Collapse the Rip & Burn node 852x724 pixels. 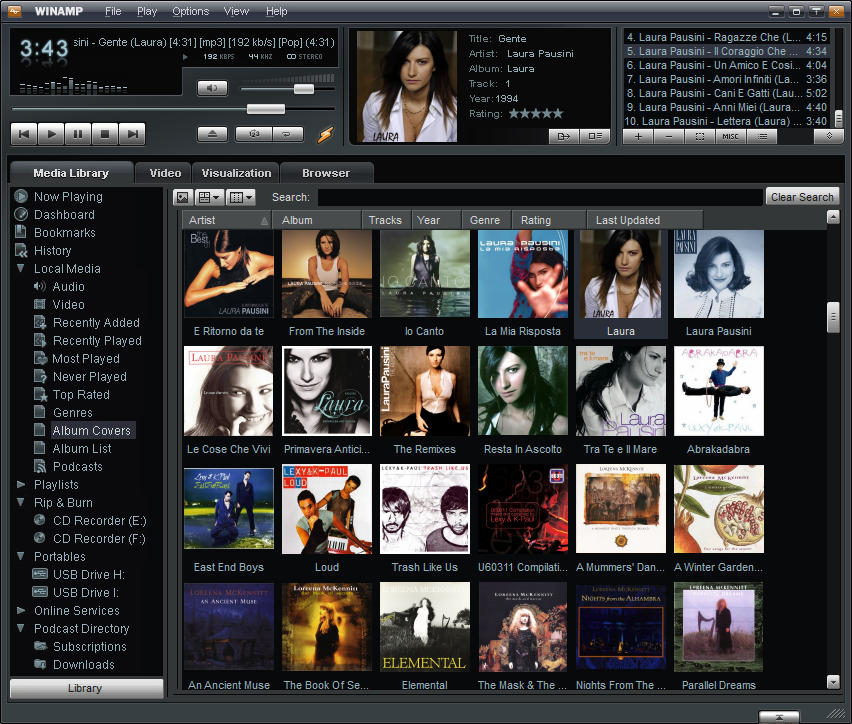(21, 502)
